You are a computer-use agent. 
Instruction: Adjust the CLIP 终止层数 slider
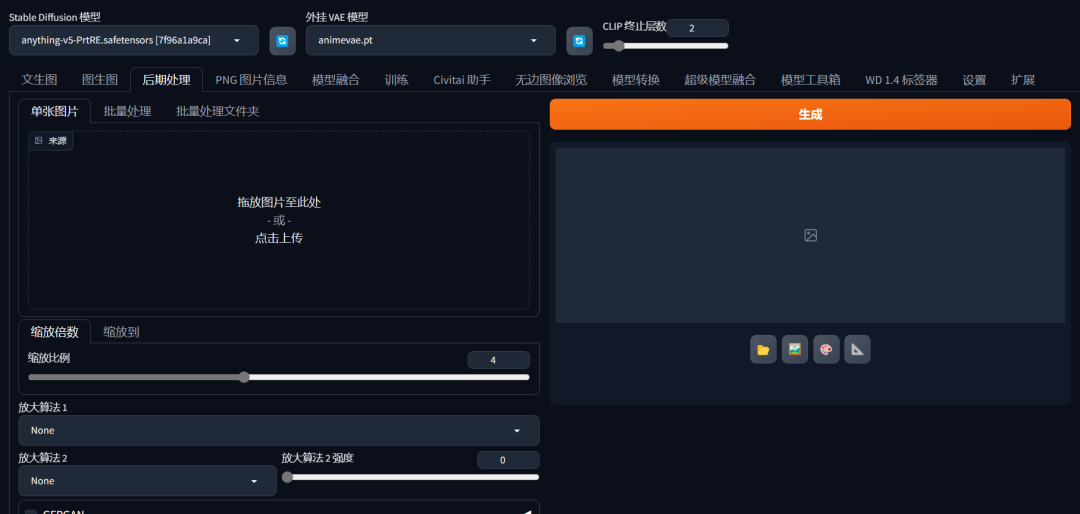tap(665, 46)
